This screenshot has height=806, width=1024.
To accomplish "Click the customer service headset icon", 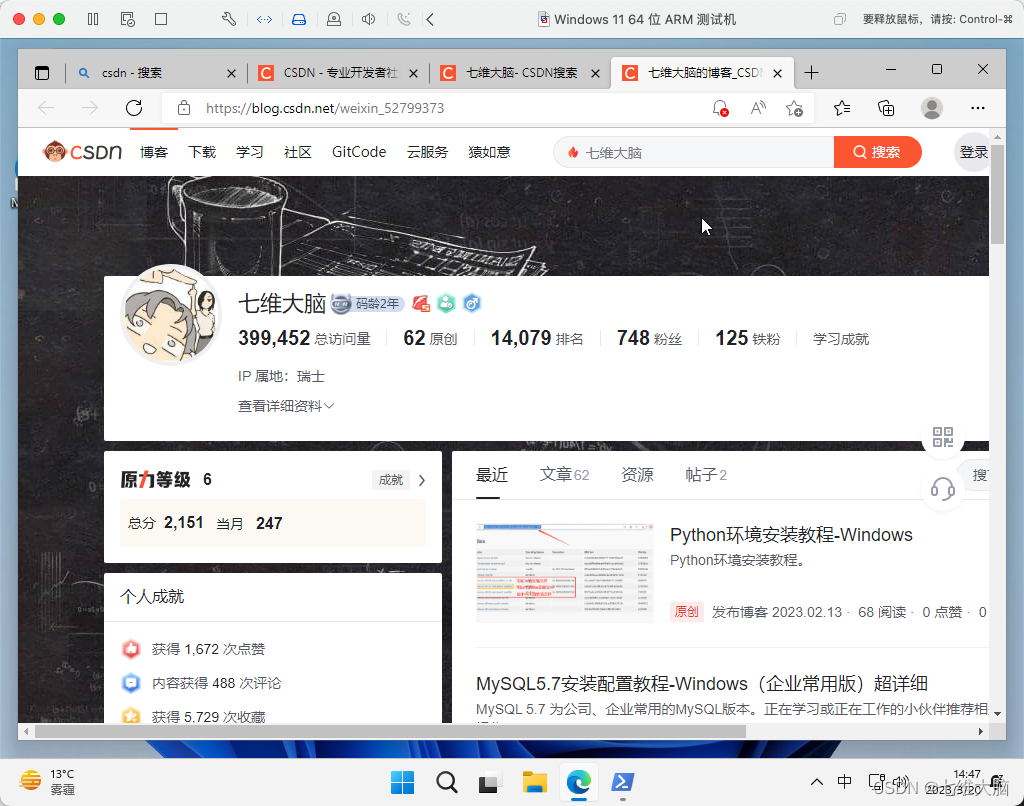I will (x=942, y=488).
